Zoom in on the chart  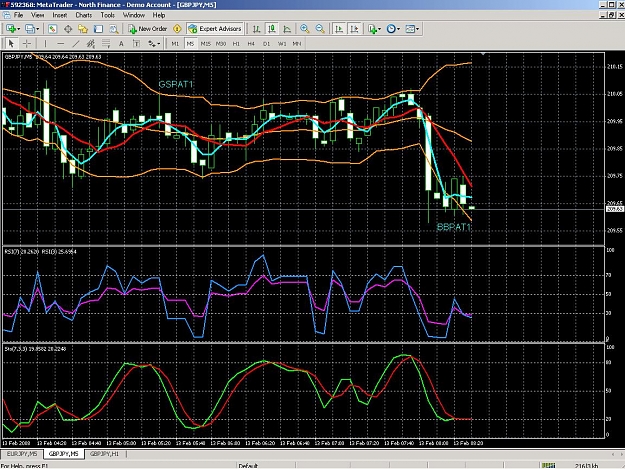[x=305, y=29]
